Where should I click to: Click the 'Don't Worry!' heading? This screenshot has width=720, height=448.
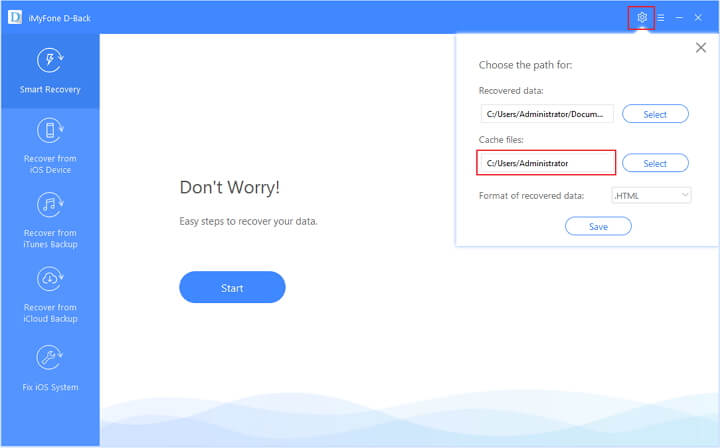click(x=230, y=187)
